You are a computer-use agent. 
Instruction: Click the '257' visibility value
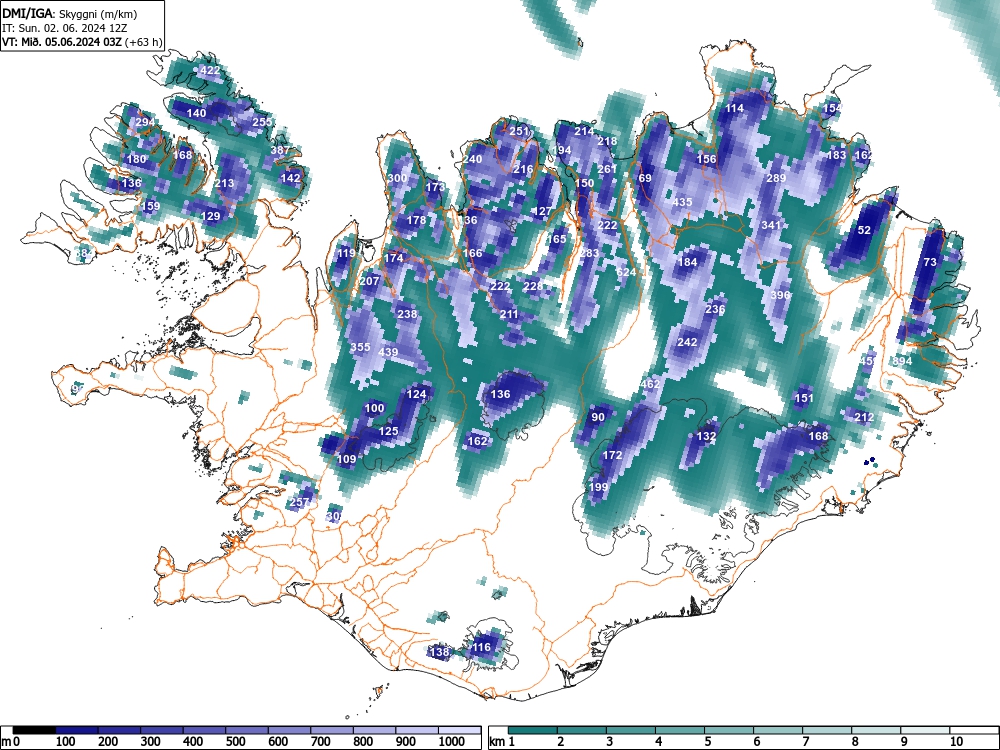click(298, 503)
